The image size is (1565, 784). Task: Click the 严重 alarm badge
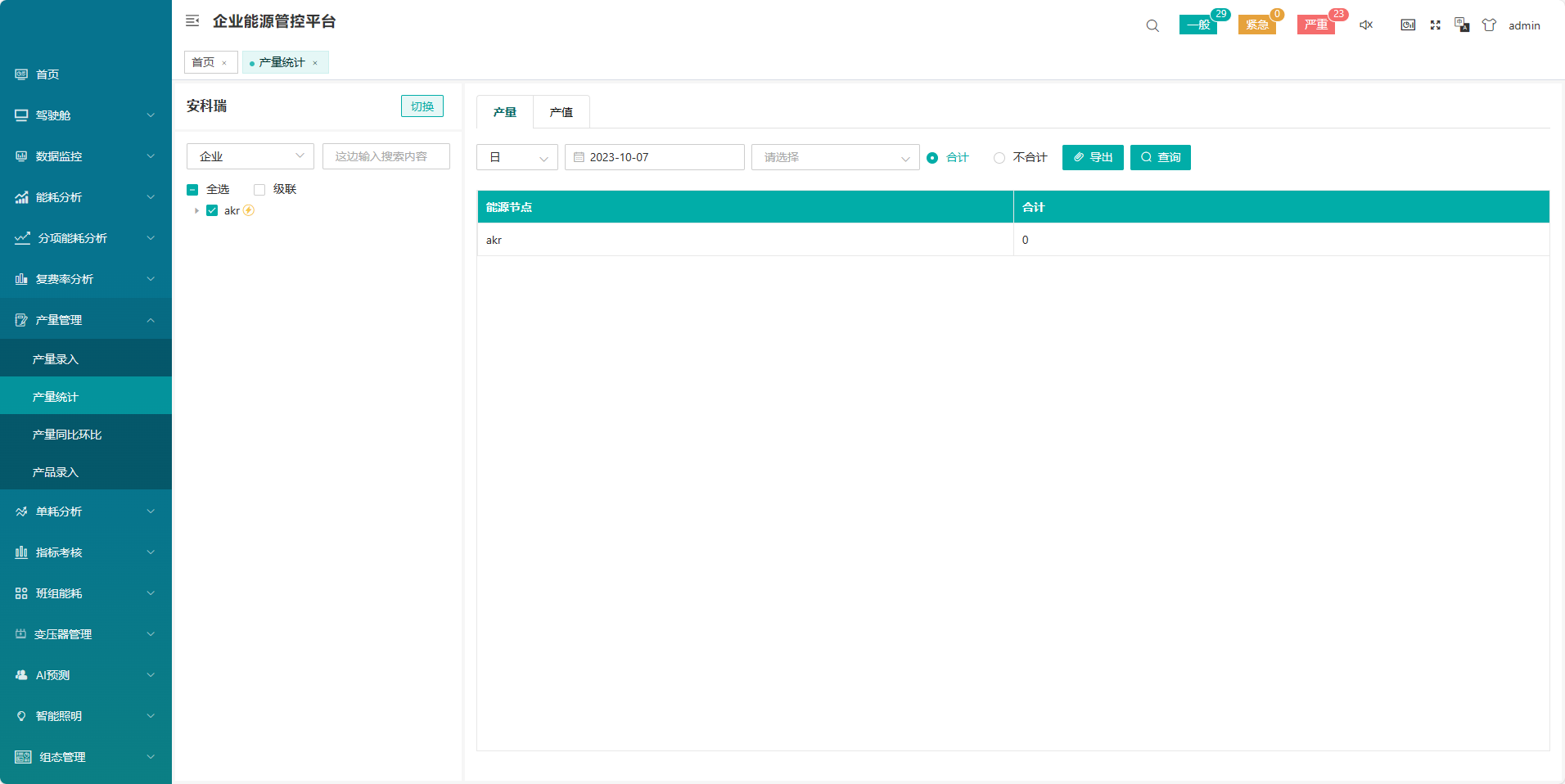[1316, 25]
